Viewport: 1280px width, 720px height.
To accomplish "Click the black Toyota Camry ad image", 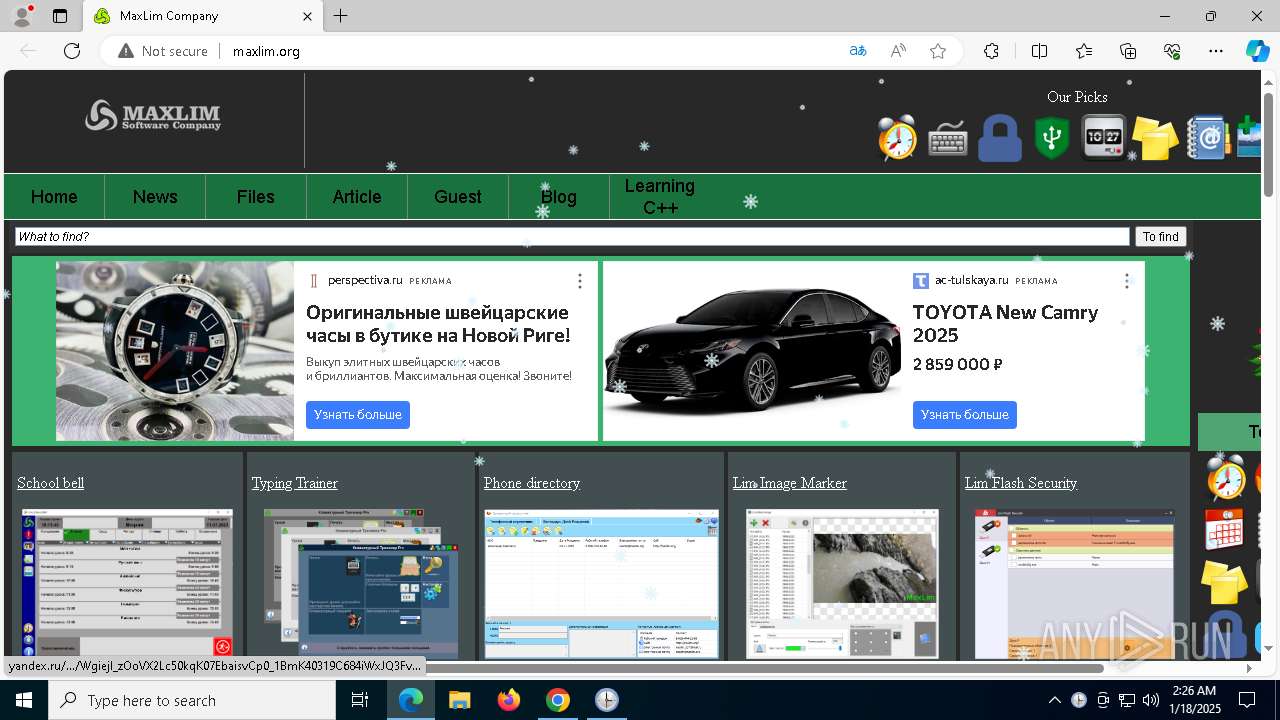I will (x=753, y=351).
